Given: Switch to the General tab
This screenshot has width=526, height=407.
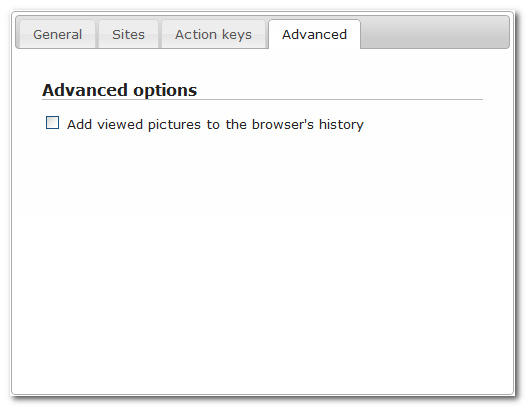Looking at the screenshot, I should 57,35.
